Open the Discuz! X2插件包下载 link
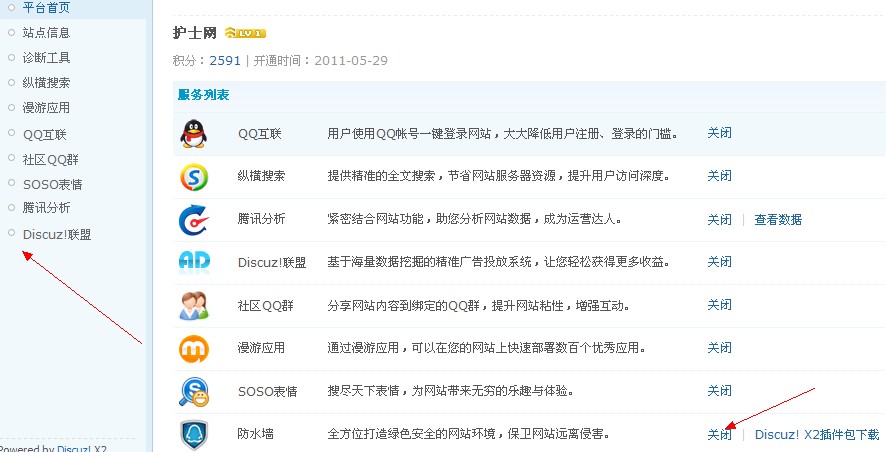Image resolution: width=886 pixels, height=452 pixels. coord(817,434)
